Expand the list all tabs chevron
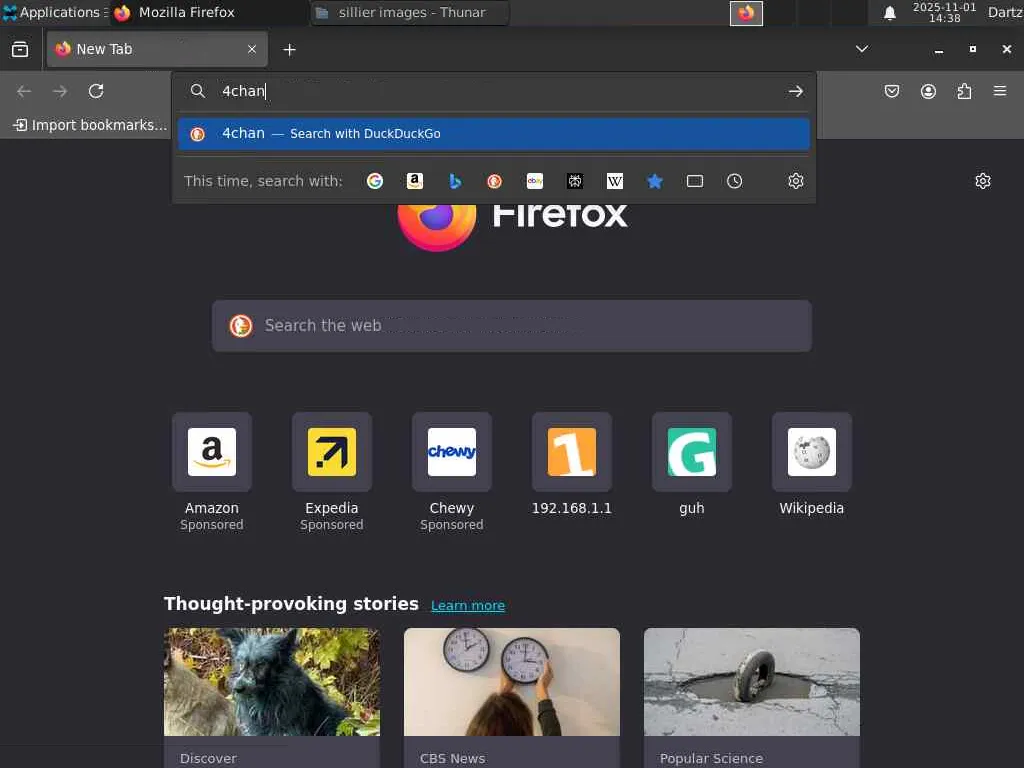This screenshot has width=1024, height=768. point(862,49)
